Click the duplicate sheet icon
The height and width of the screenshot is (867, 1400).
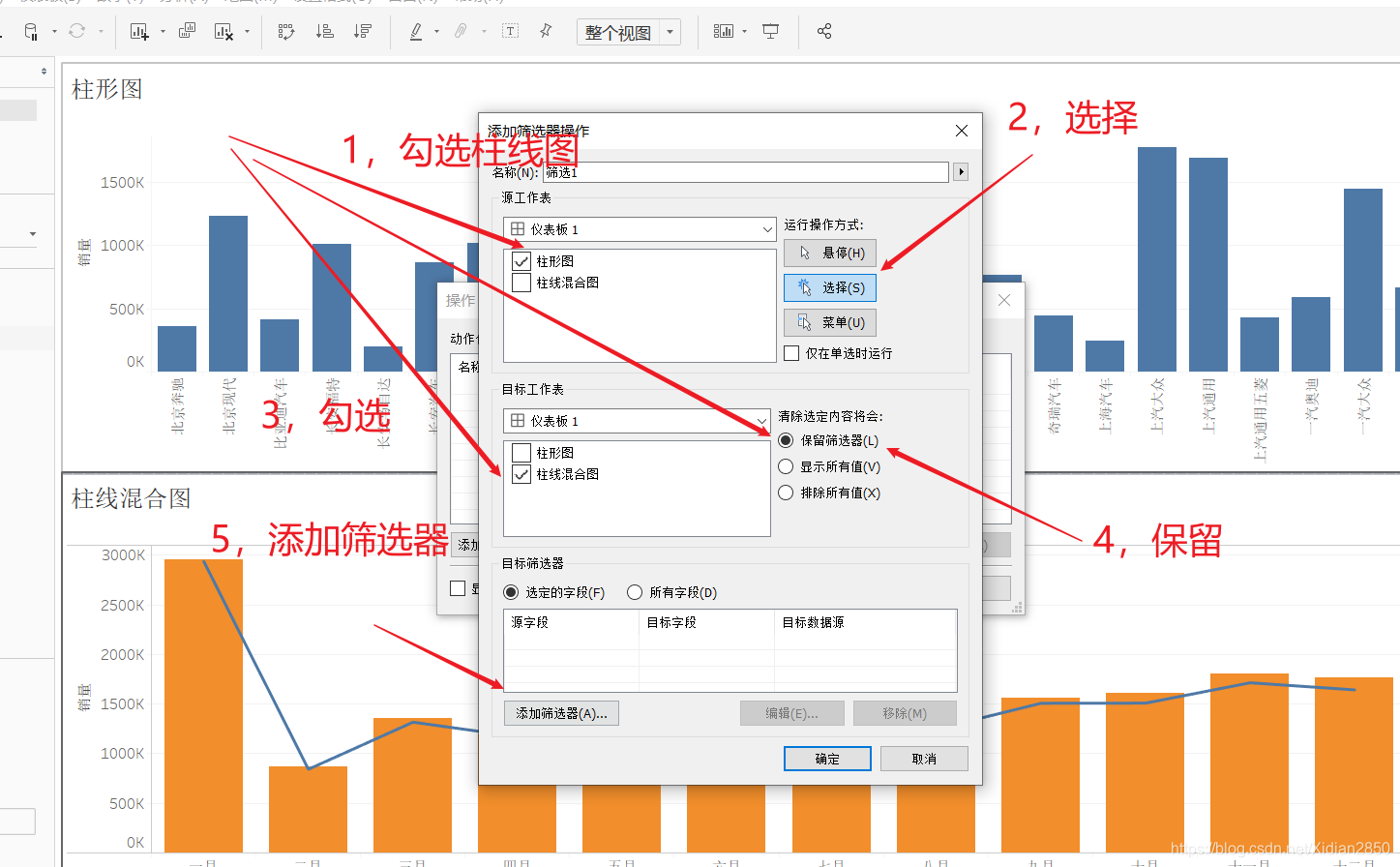(187, 31)
